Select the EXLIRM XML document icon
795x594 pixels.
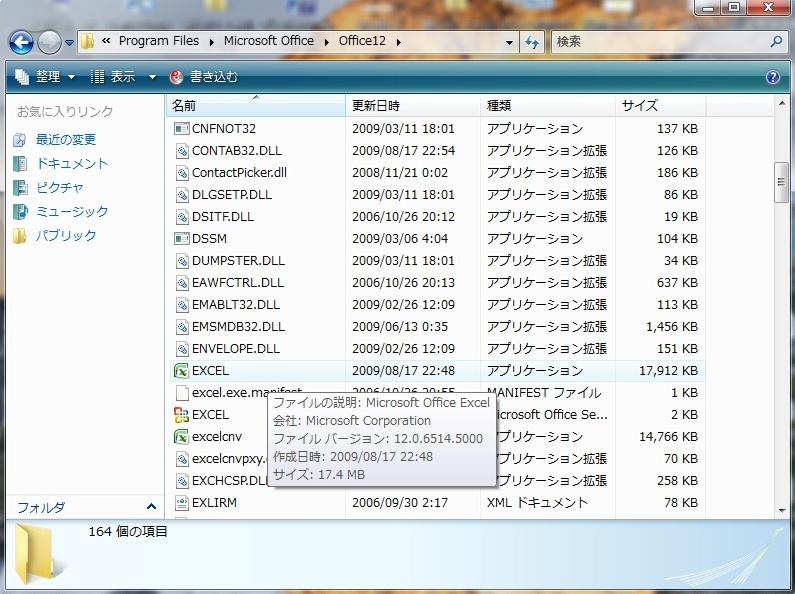pos(182,503)
